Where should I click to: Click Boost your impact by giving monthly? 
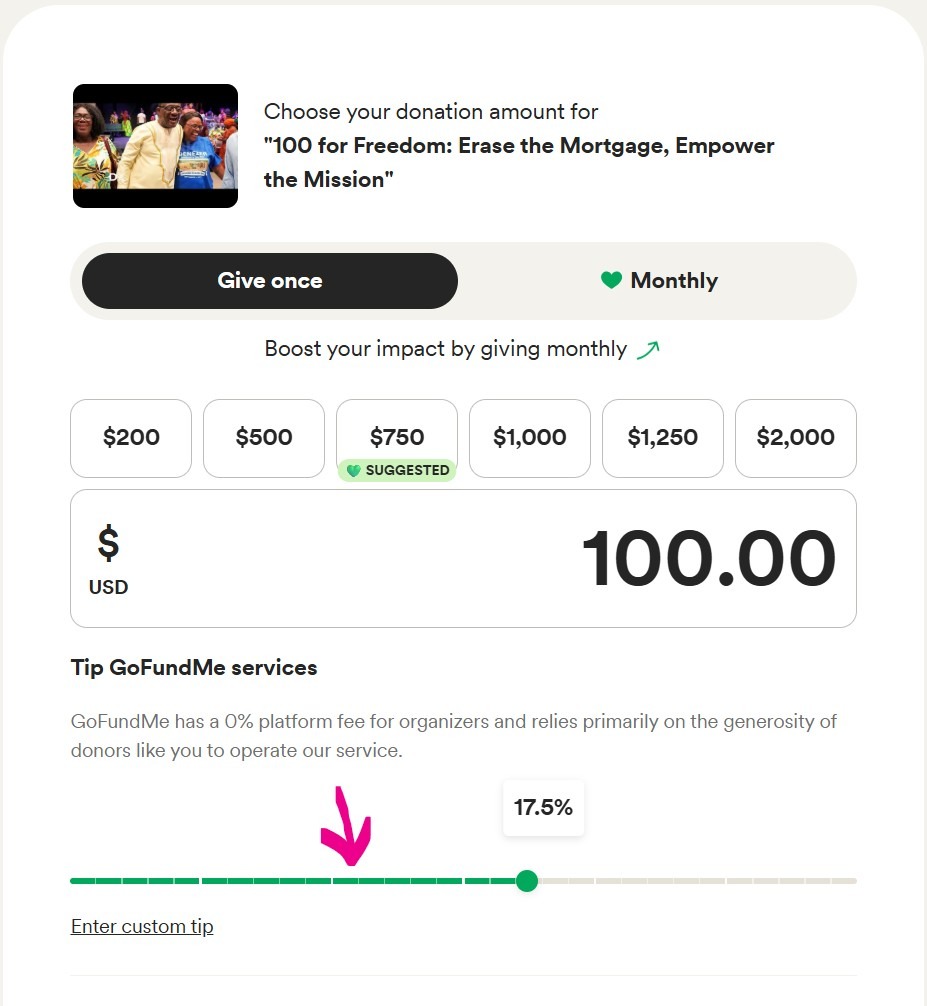[x=446, y=349]
